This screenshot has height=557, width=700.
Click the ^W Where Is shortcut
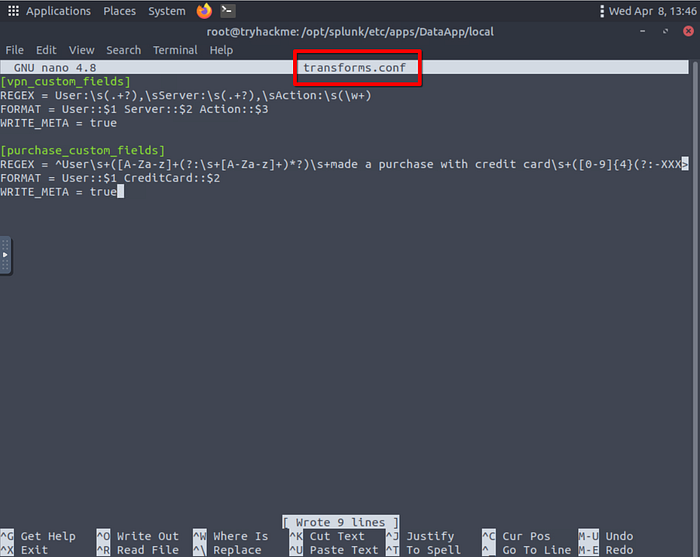click(230, 536)
